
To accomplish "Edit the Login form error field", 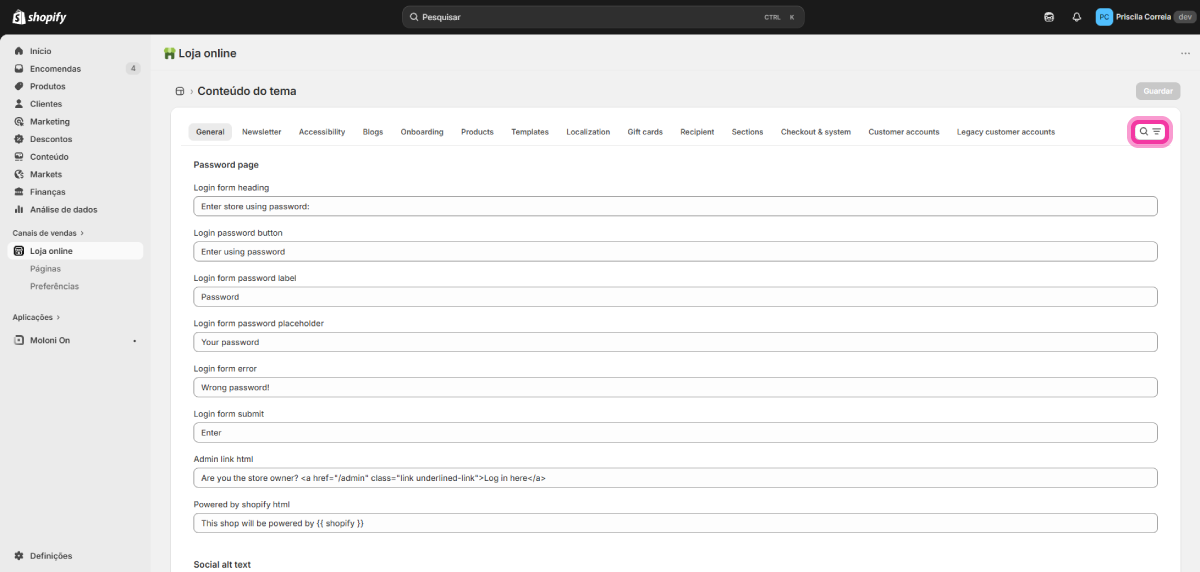I will (675, 387).
